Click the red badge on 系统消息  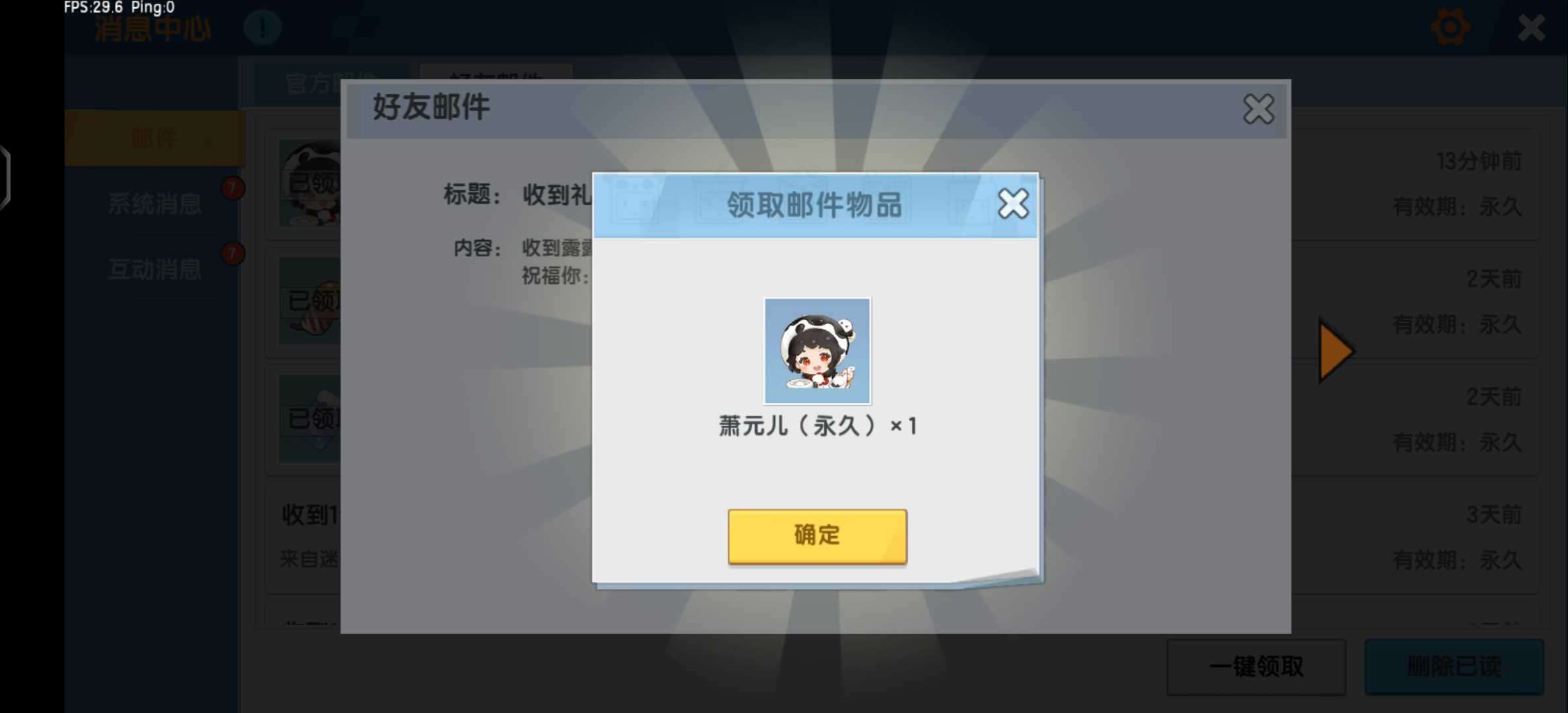coord(232,188)
